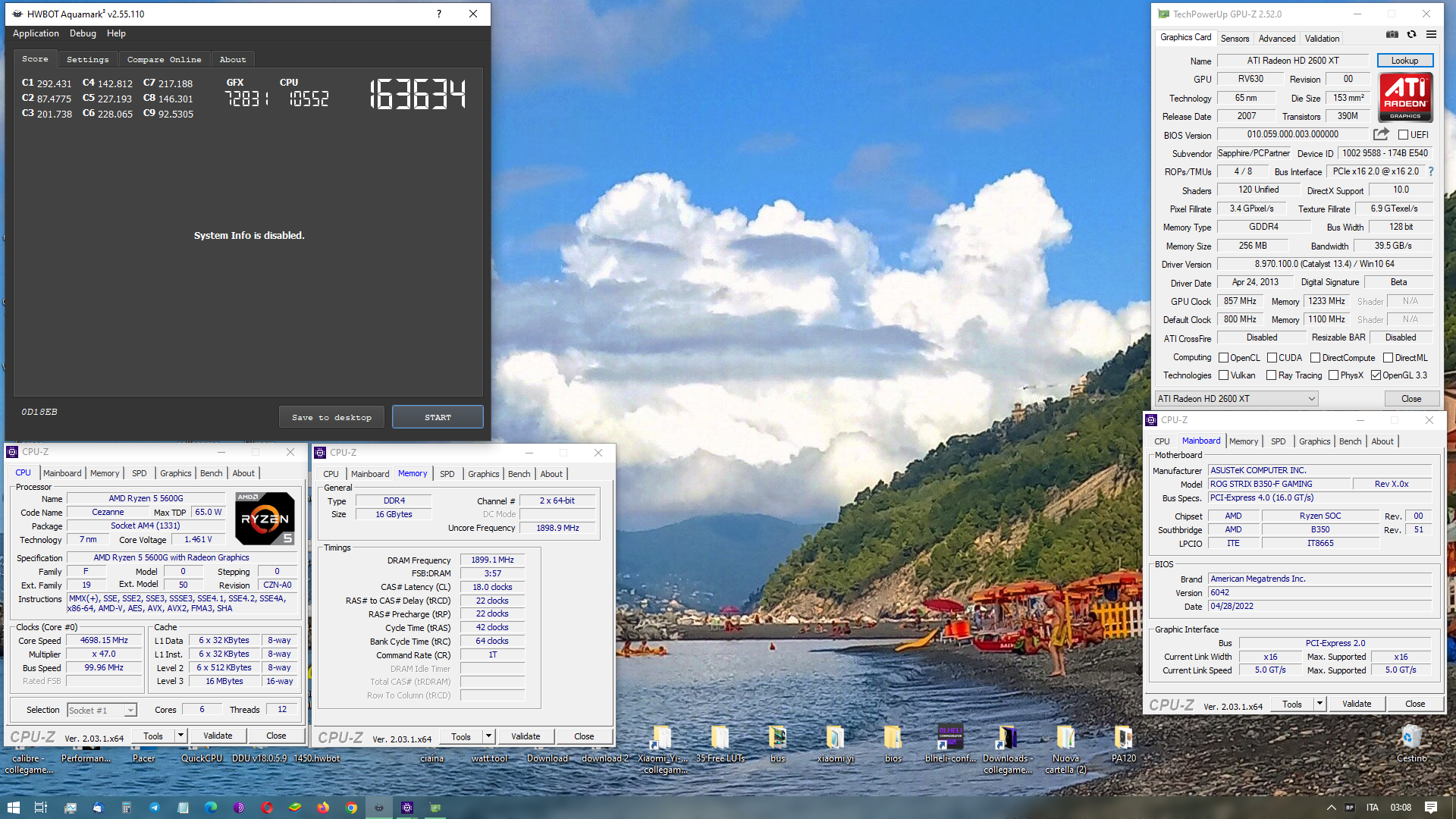Open the 35 Free LUTs desktop folder

(x=720, y=743)
